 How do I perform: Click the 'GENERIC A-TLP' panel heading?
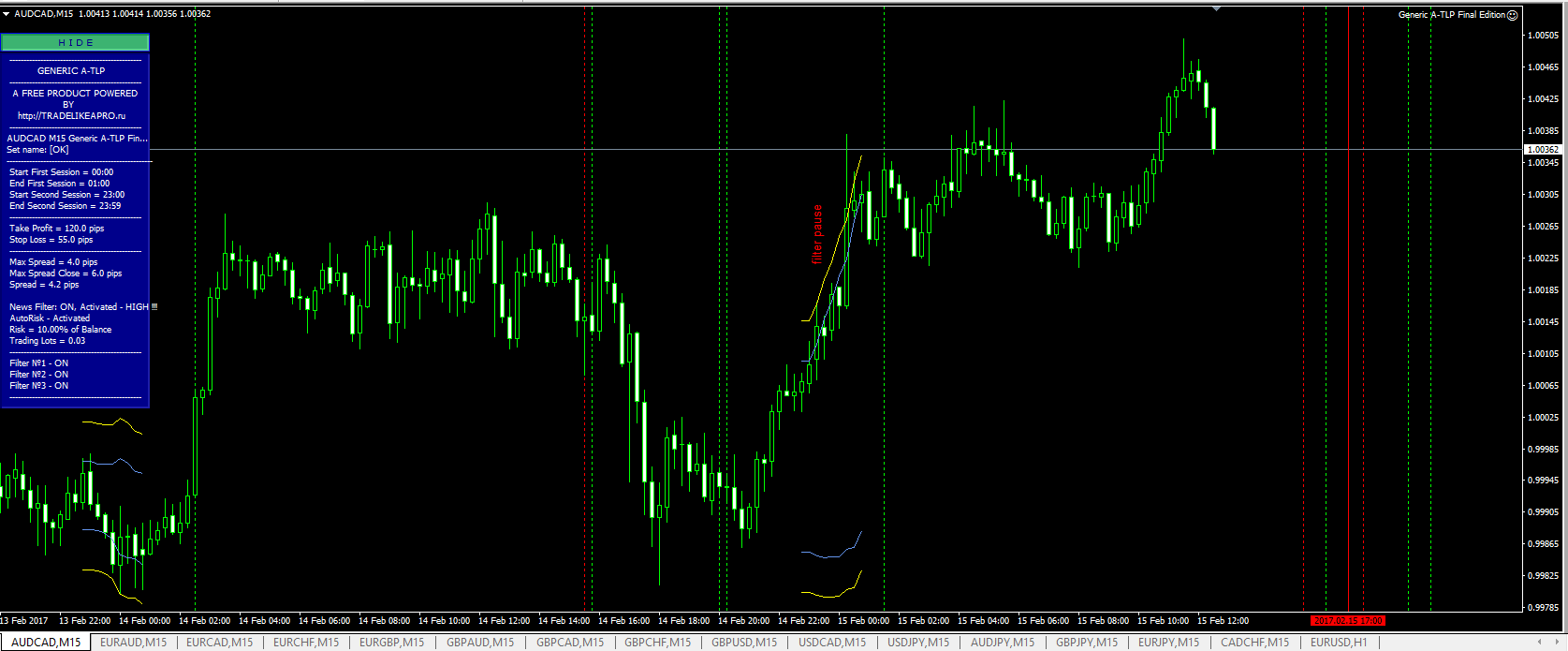click(x=71, y=71)
